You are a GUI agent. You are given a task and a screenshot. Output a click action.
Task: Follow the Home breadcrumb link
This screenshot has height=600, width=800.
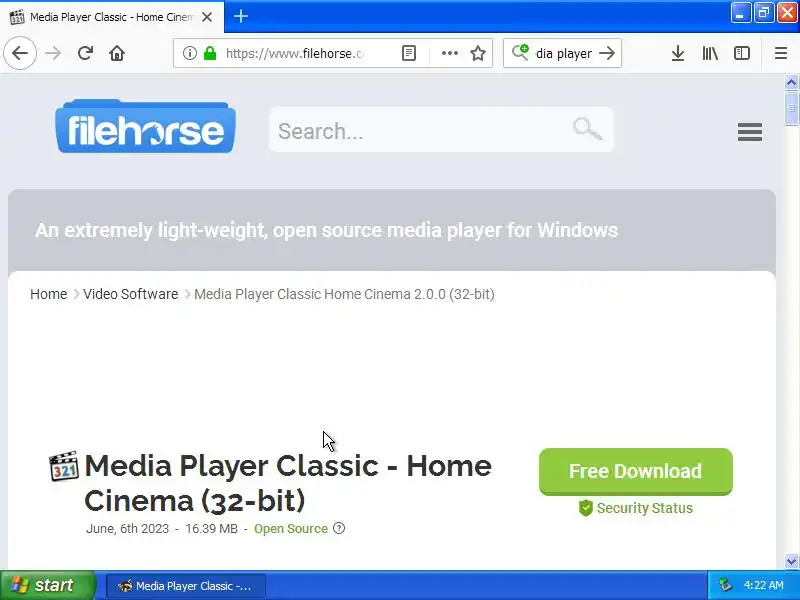click(48, 294)
